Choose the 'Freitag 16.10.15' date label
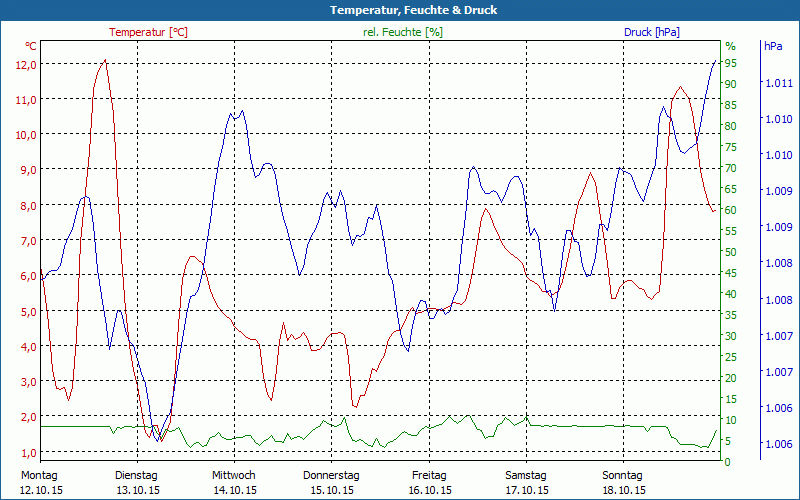Image resolution: width=800 pixels, height=500 pixels. coord(428,482)
